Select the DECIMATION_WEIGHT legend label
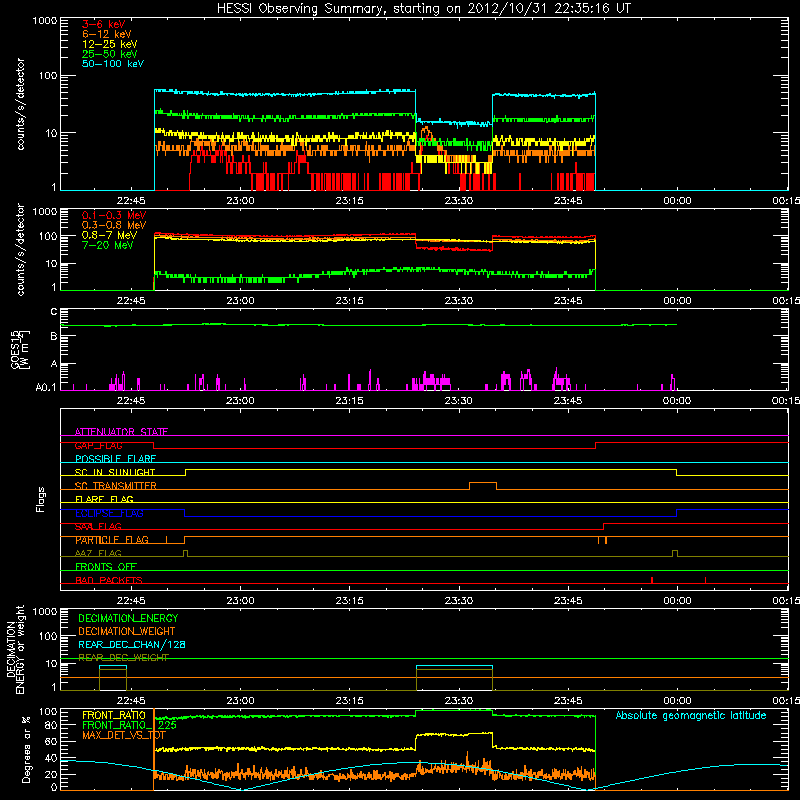Viewport: 800px width, 800px height. pos(127,631)
